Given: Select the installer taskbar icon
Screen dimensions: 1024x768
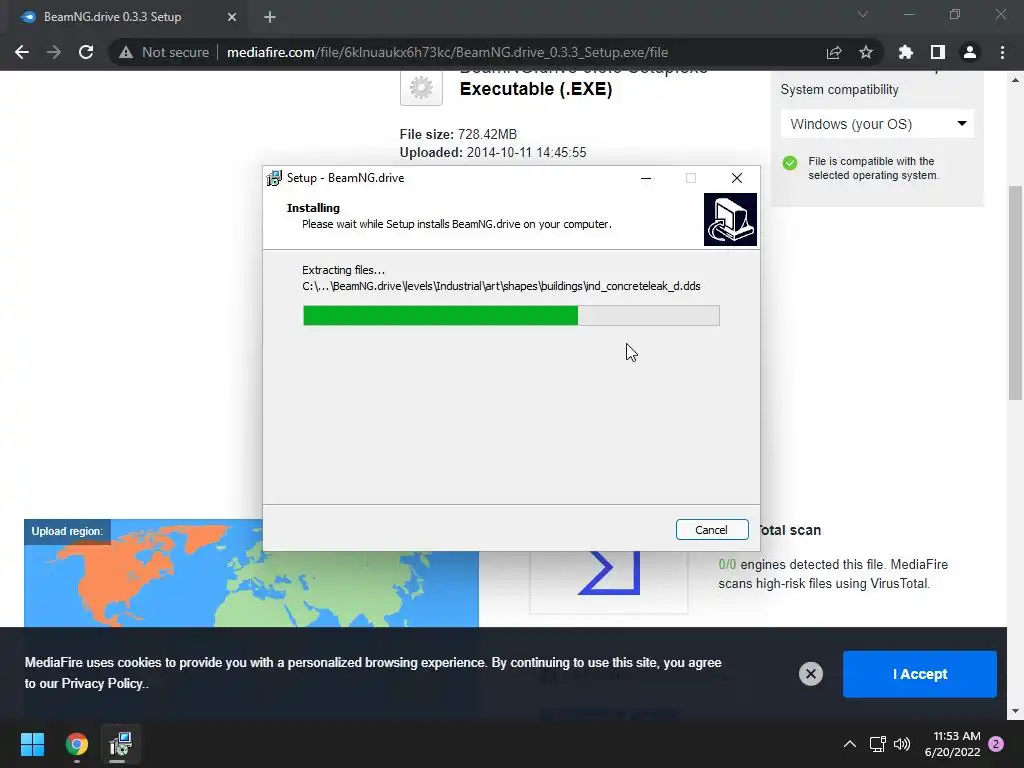Looking at the screenshot, I should coord(120,744).
